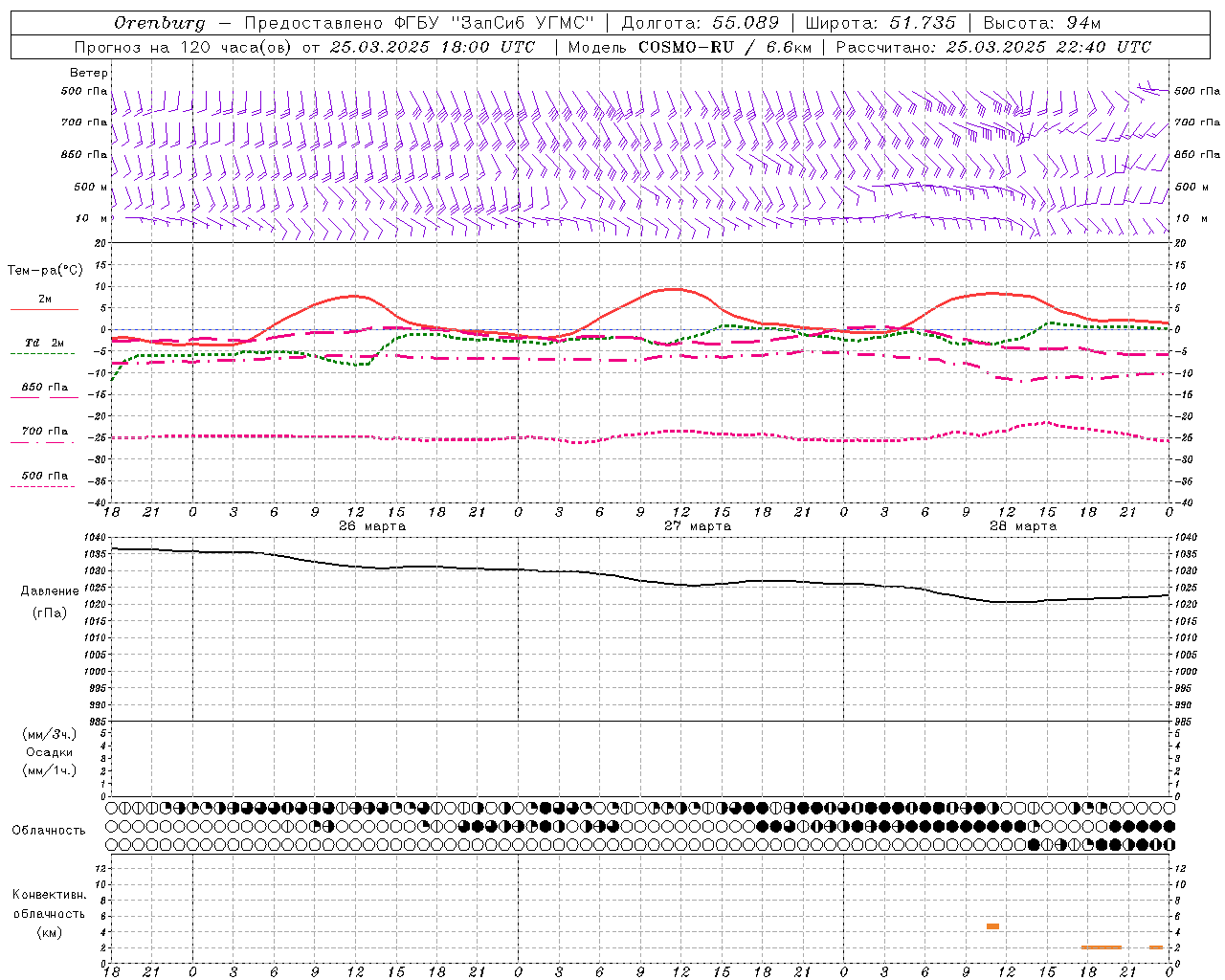
Task: Click the orange convective bar near 5 km
Action: coord(992,926)
